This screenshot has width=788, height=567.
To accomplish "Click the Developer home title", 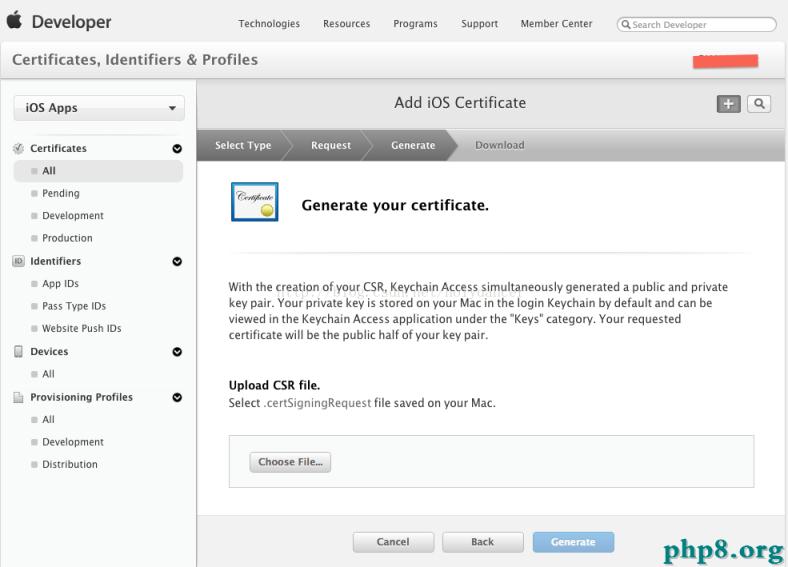I will pyautogui.click(x=71, y=22).
